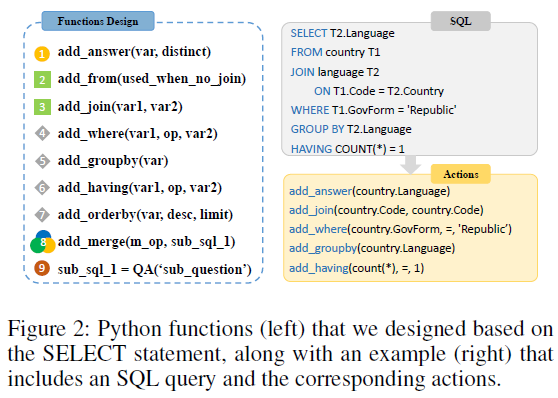
Task: Select the yellow Actions header label
Action: (460, 174)
